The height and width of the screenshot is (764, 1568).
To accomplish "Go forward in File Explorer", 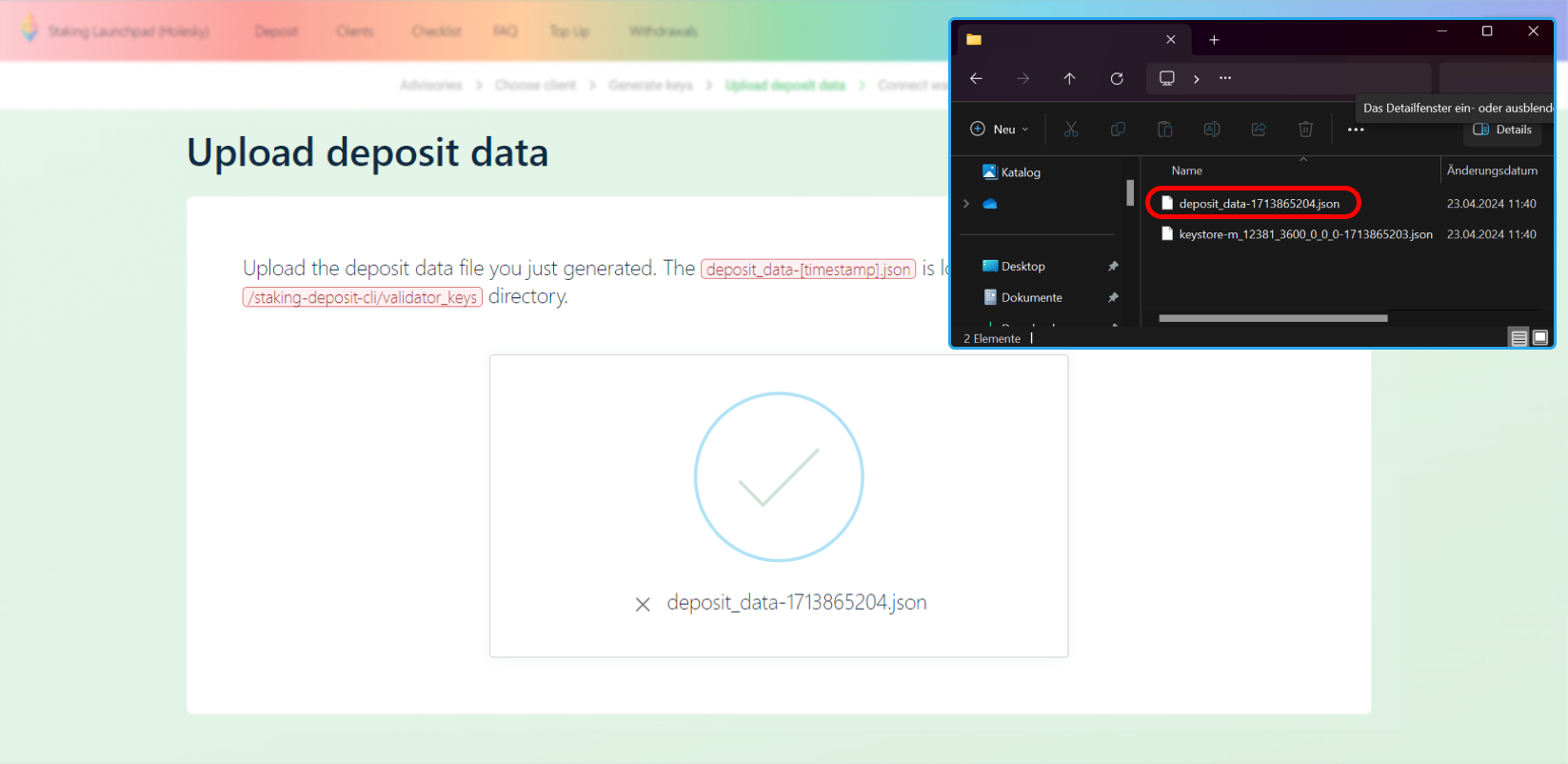I will pyautogui.click(x=1022, y=78).
